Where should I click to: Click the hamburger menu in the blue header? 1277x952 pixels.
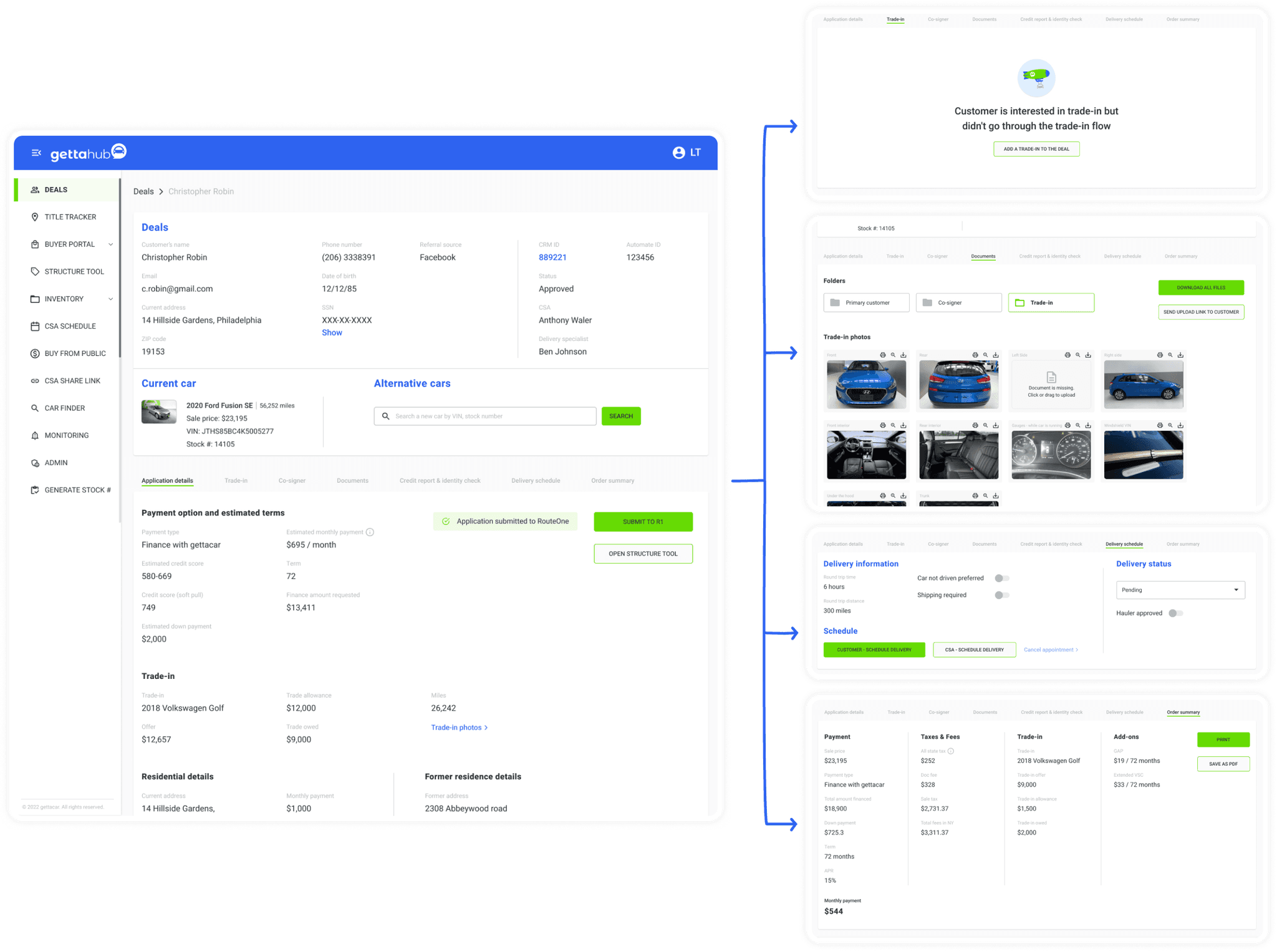(x=36, y=152)
